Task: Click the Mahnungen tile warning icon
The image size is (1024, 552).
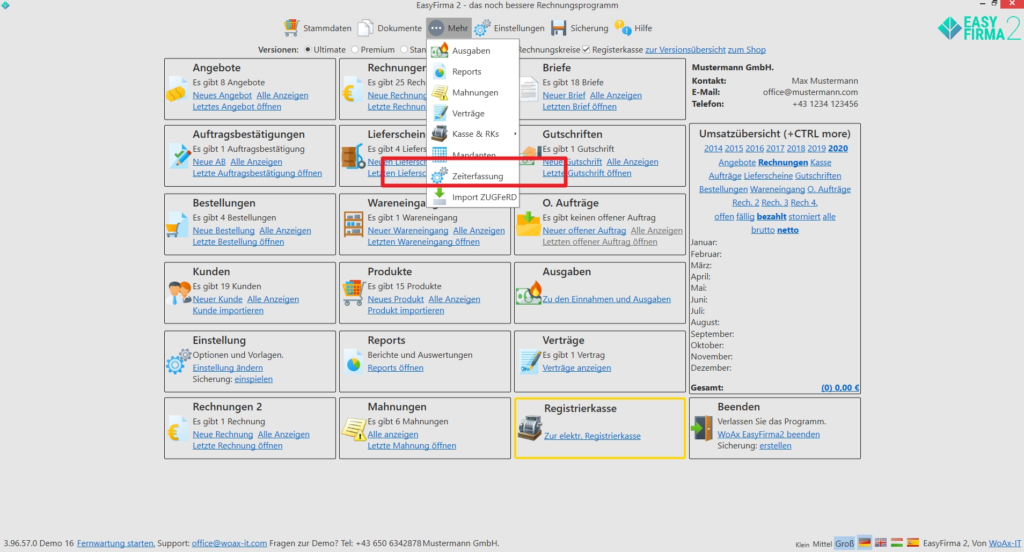Action: coord(354,430)
